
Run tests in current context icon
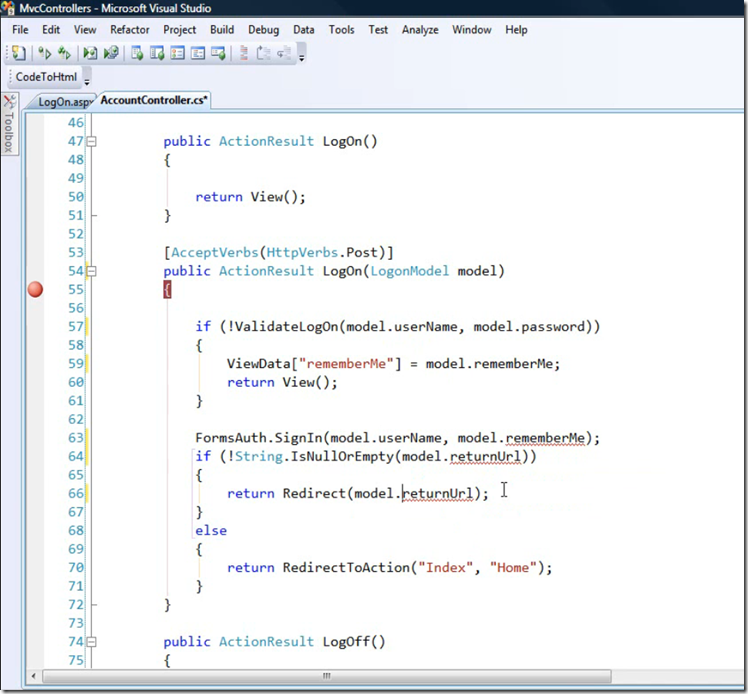(x=44, y=53)
